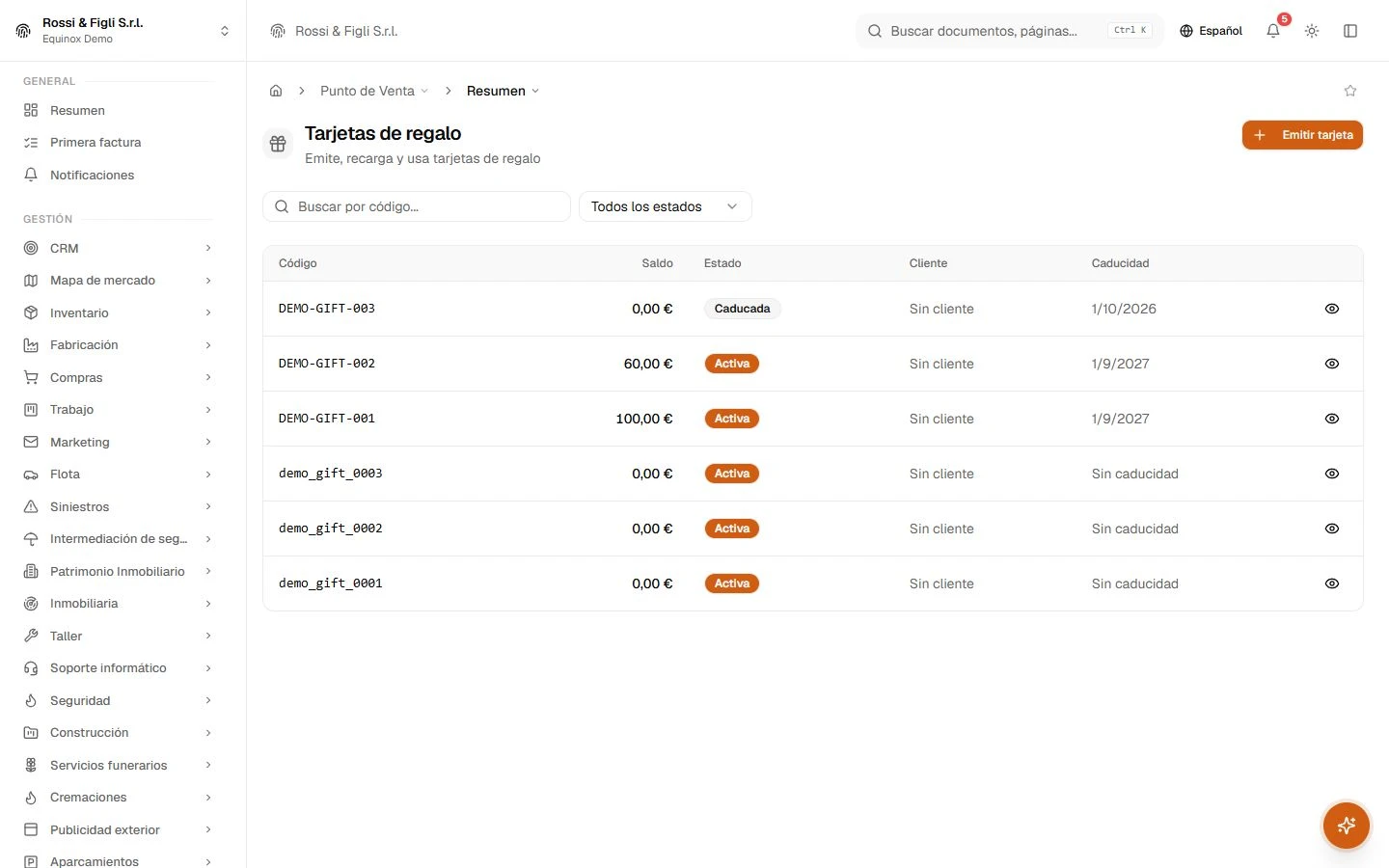Open the notifications bell with red badge
The height and width of the screenshot is (868, 1389).
click(x=1273, y=31)
